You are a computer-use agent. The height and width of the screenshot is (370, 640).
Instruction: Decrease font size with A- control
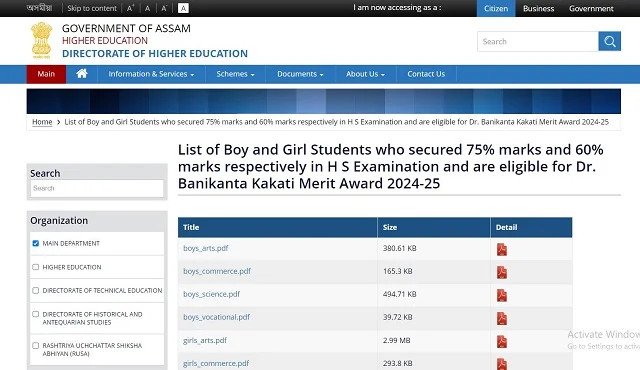tap(164, 8)
